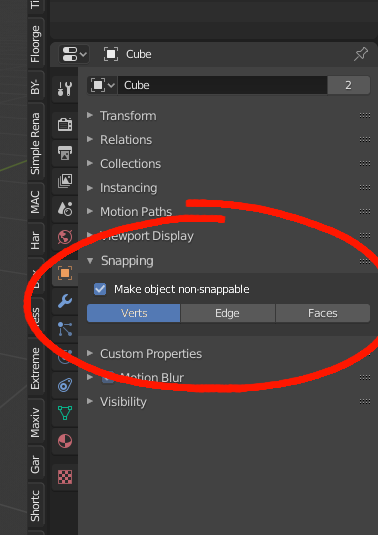The height and width of the screenshot is (535, 378).
Task: Switch to the Har sidebar tab
Action: click(35, 240)
